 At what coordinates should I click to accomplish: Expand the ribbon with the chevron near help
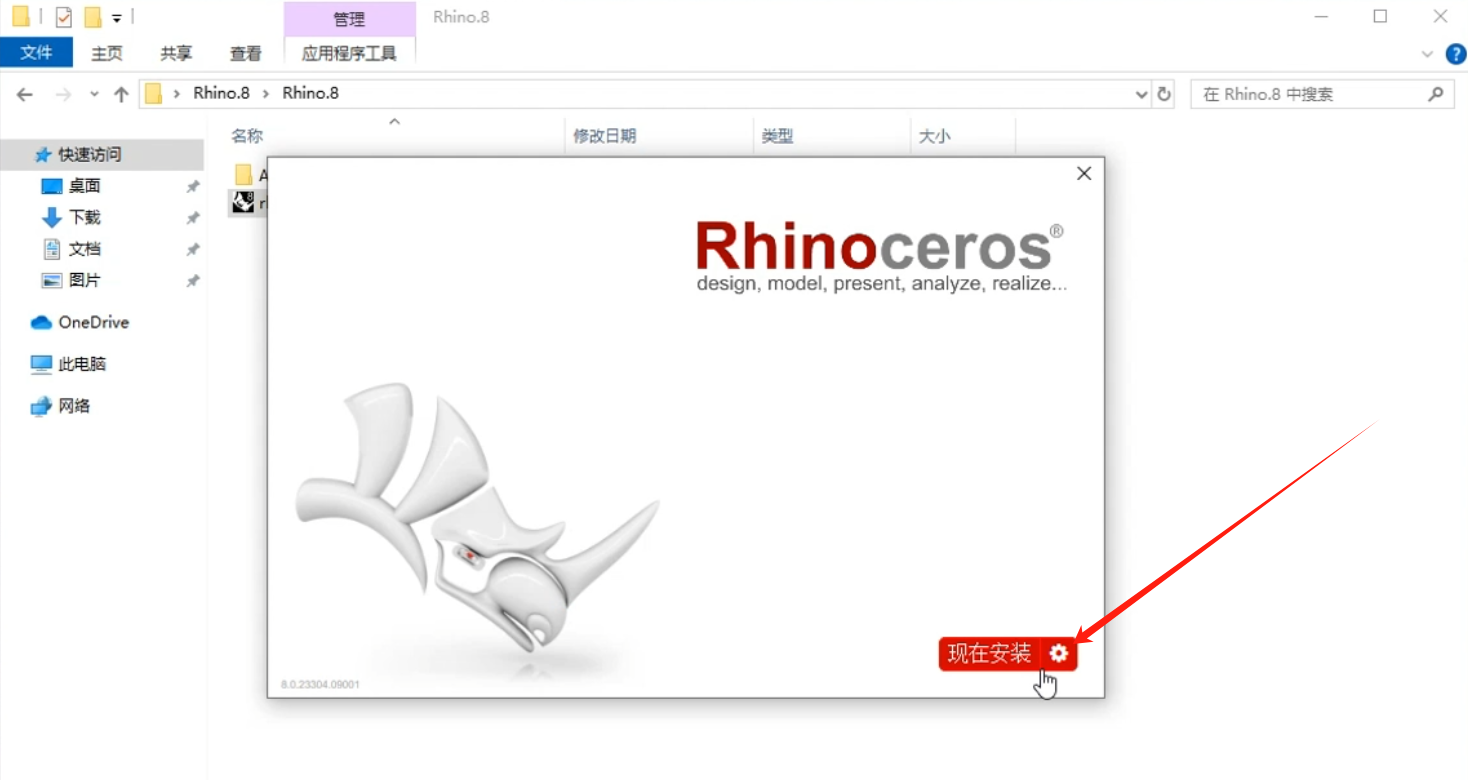pyautogui.click(x=1428, y=54)
